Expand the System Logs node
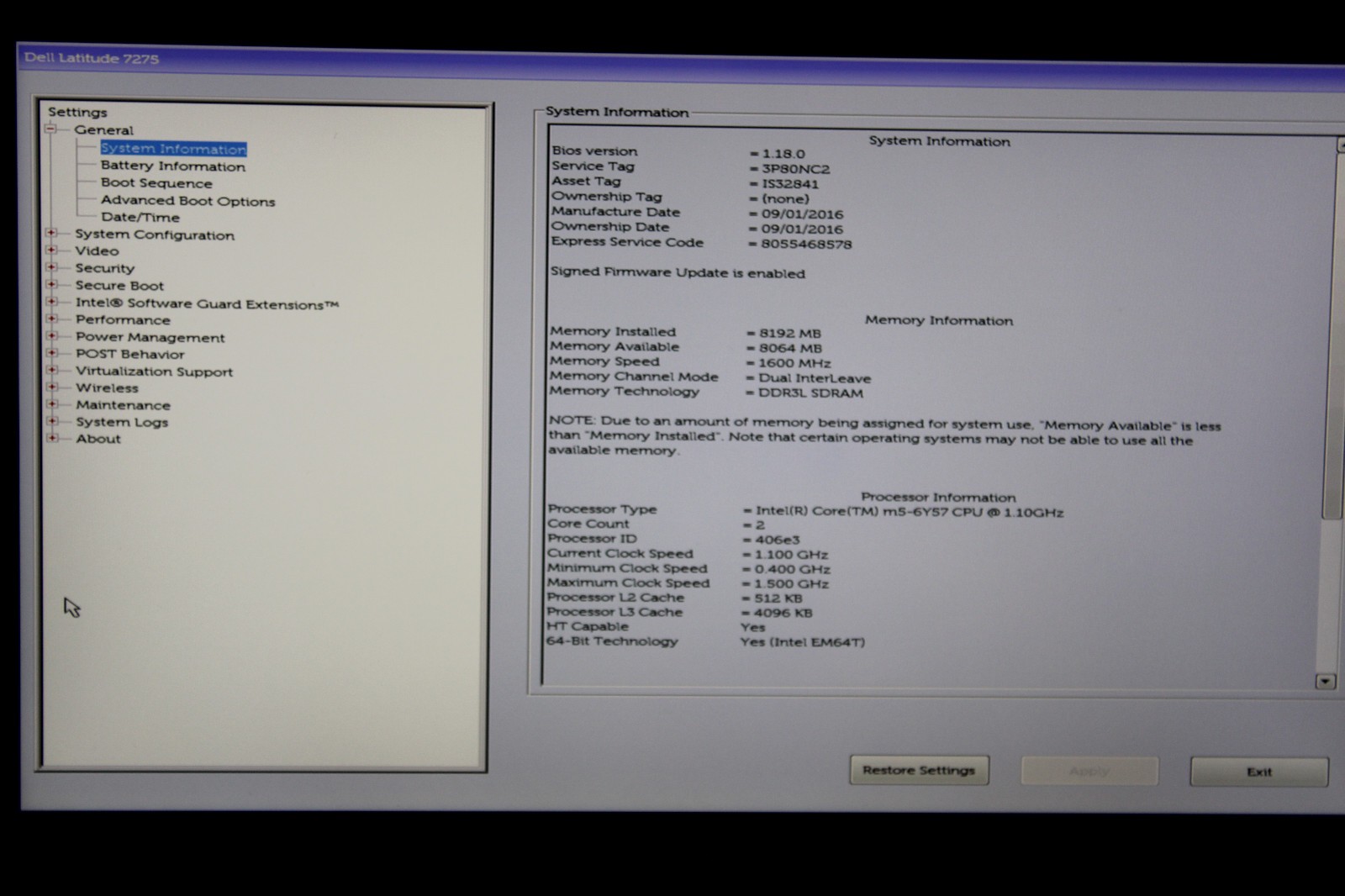This screenshot has width=1345, height=896. (x=51, y=420)
